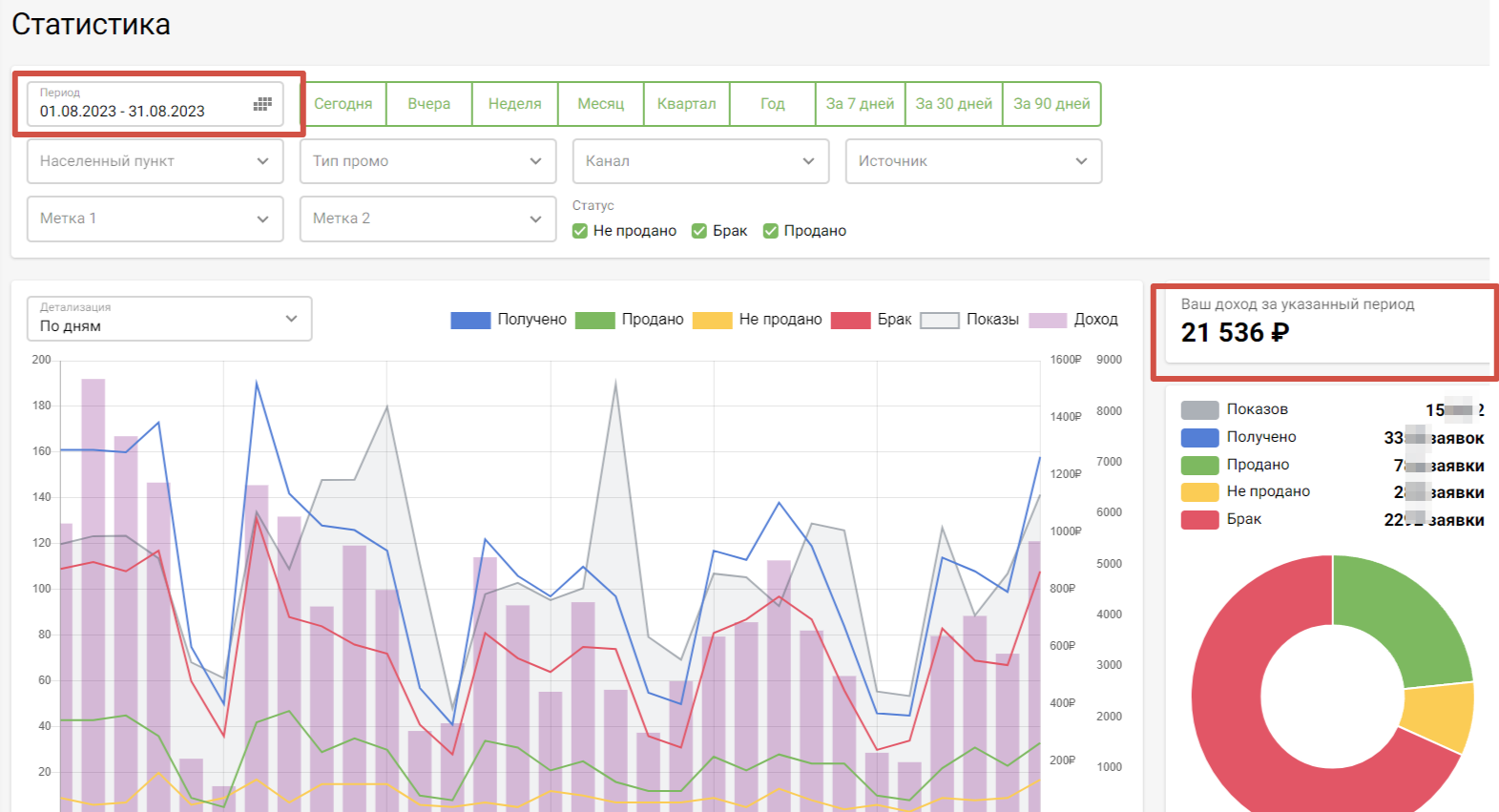Click the За 30 дней button
This screenshot has width=1499, height=812.
(x=953, y=104)
